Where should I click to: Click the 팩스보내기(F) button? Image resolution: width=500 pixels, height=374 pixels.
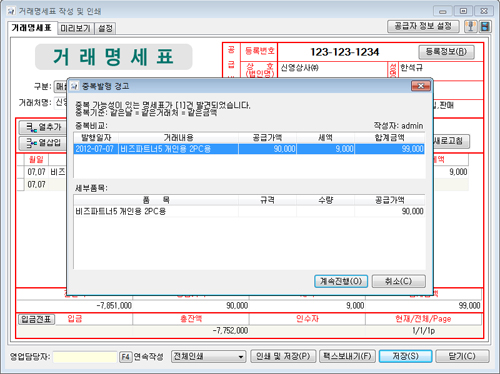click(347, 356)
